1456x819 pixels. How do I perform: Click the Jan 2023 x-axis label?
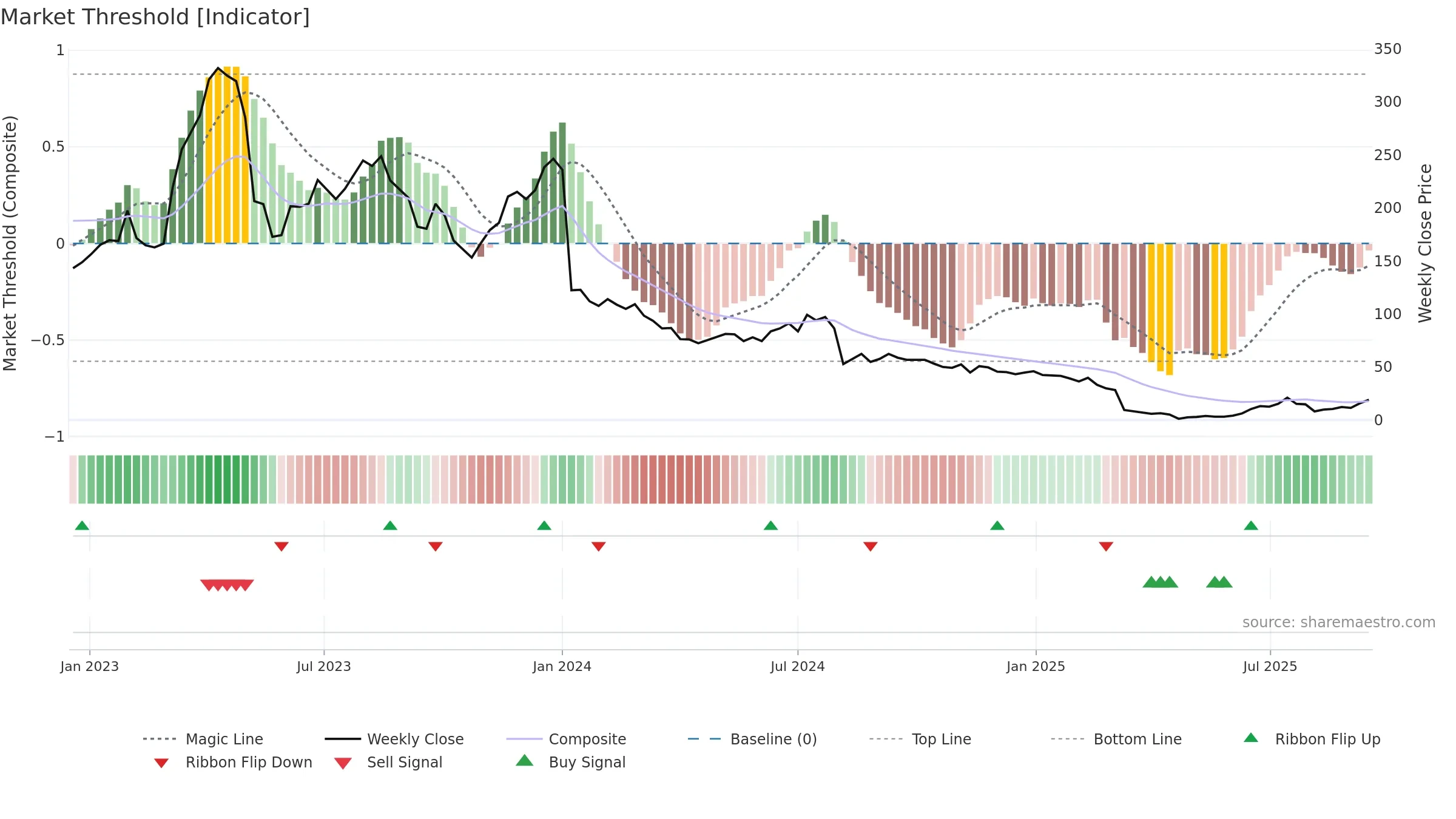[90, 667]
